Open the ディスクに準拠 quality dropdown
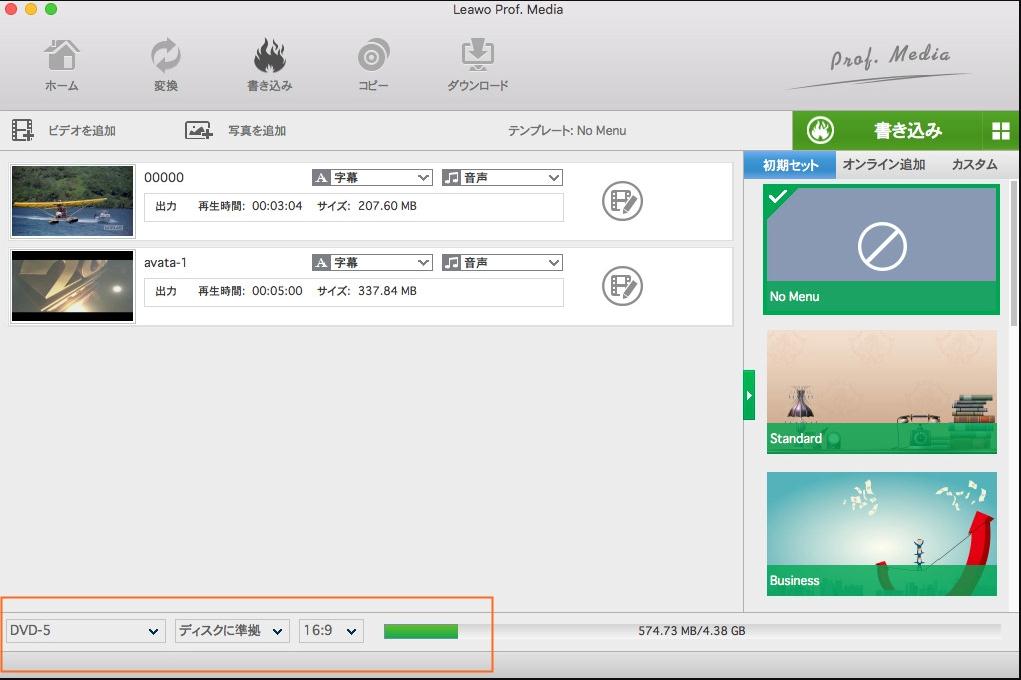This screenshot has height=680, width=1021. 232,630
